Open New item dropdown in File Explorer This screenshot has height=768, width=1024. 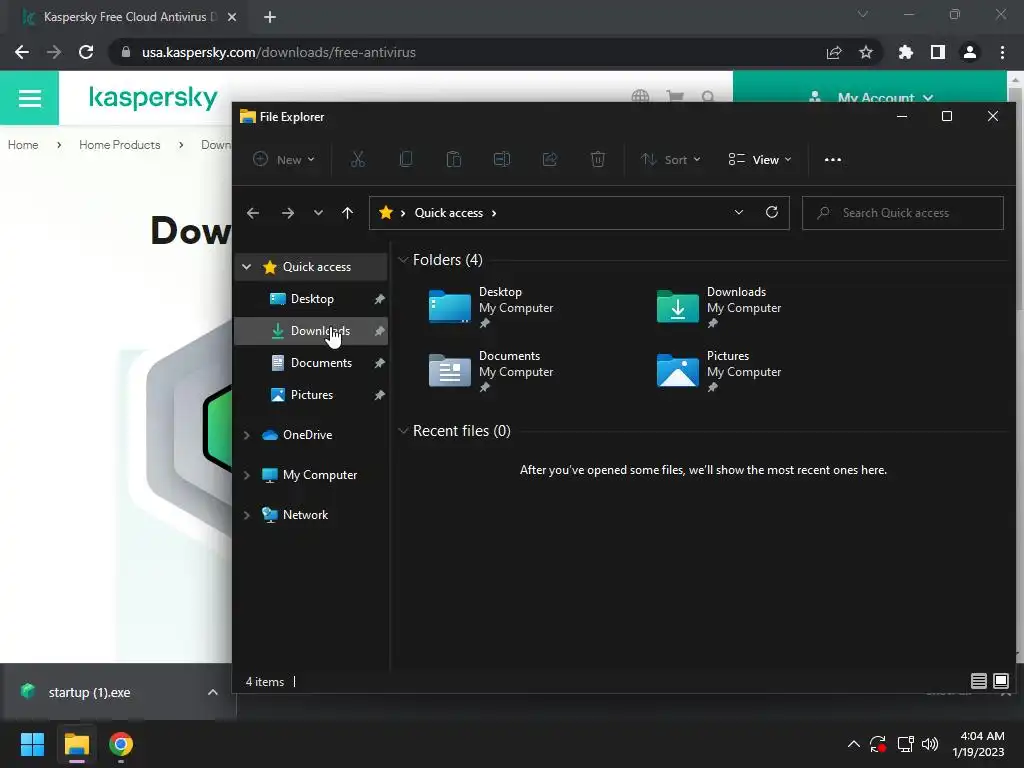284,159
